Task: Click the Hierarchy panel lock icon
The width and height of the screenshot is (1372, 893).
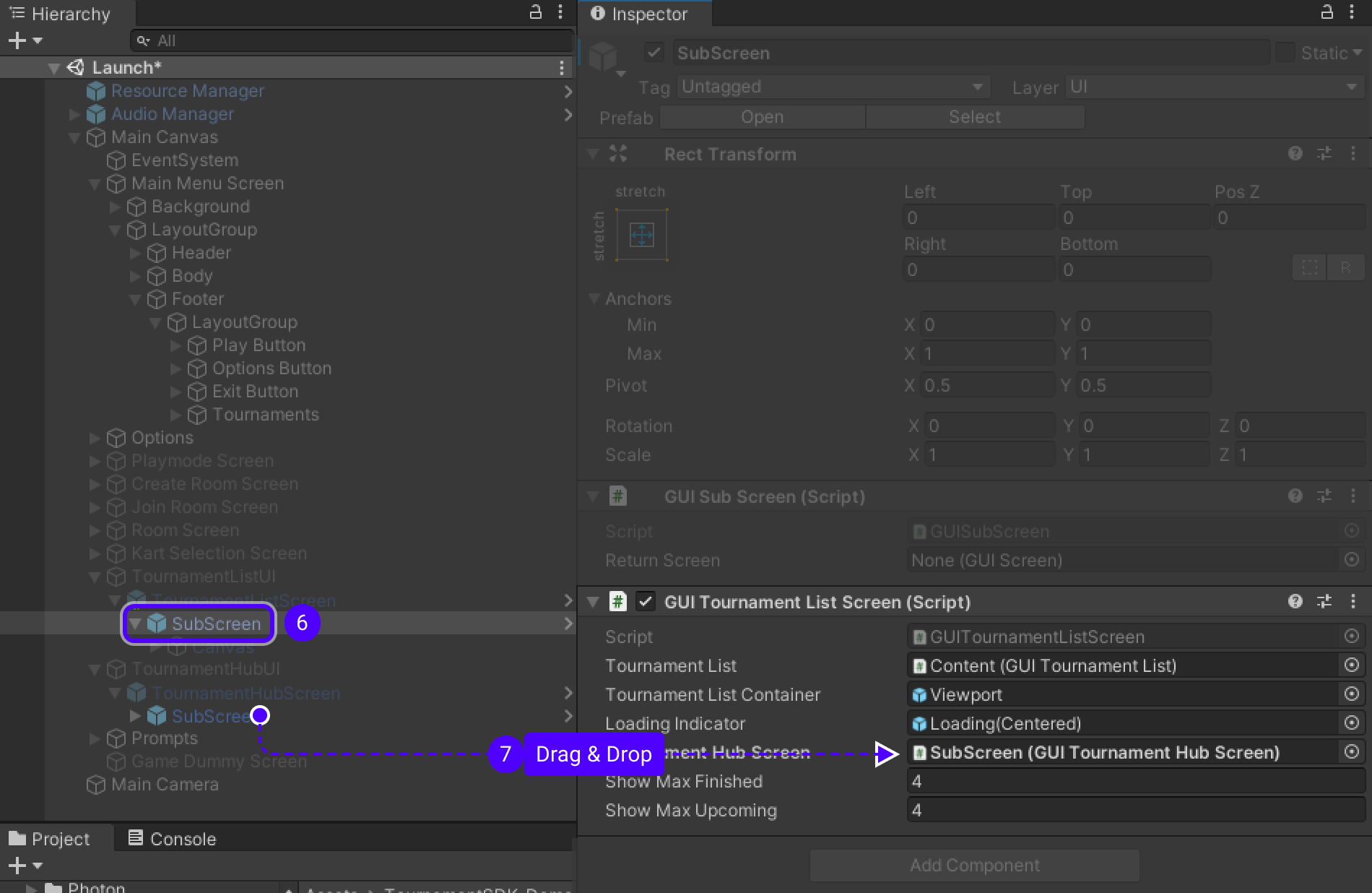Action: tap(536, 12)
